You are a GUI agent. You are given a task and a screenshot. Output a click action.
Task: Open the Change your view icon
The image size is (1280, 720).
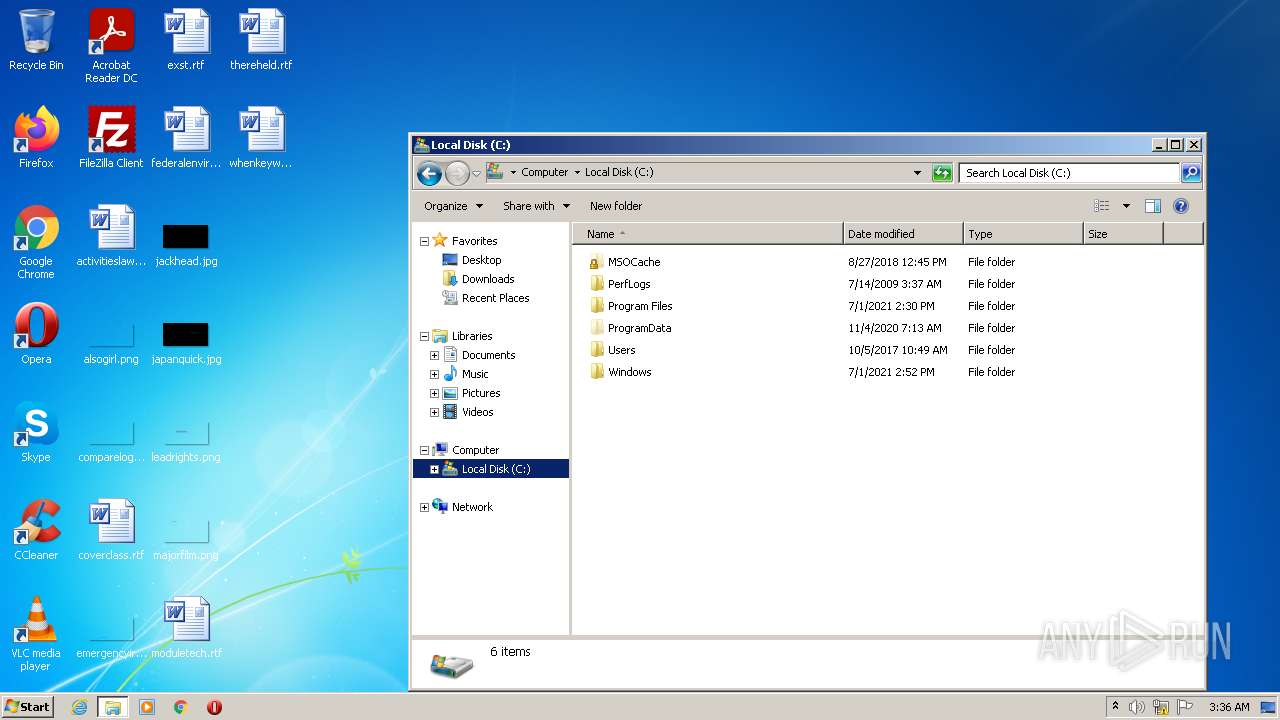(1101, 206)
